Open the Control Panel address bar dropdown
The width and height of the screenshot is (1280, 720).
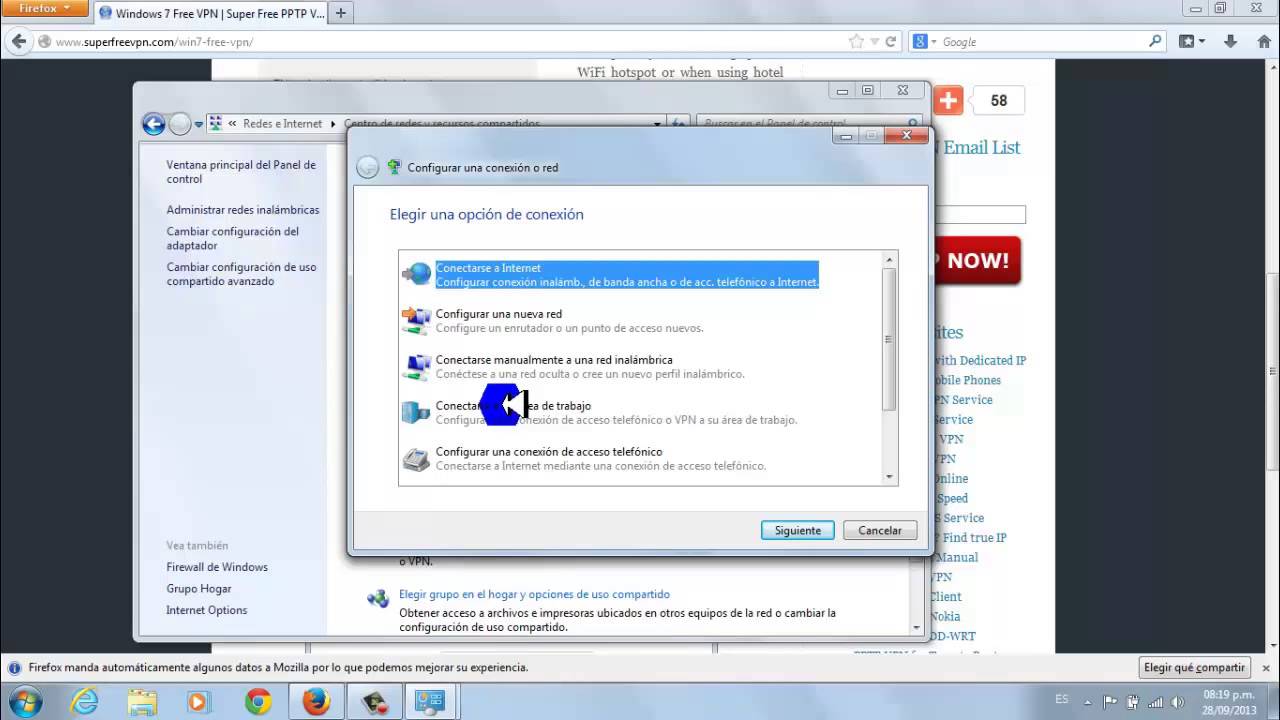(x=657, y=125)
